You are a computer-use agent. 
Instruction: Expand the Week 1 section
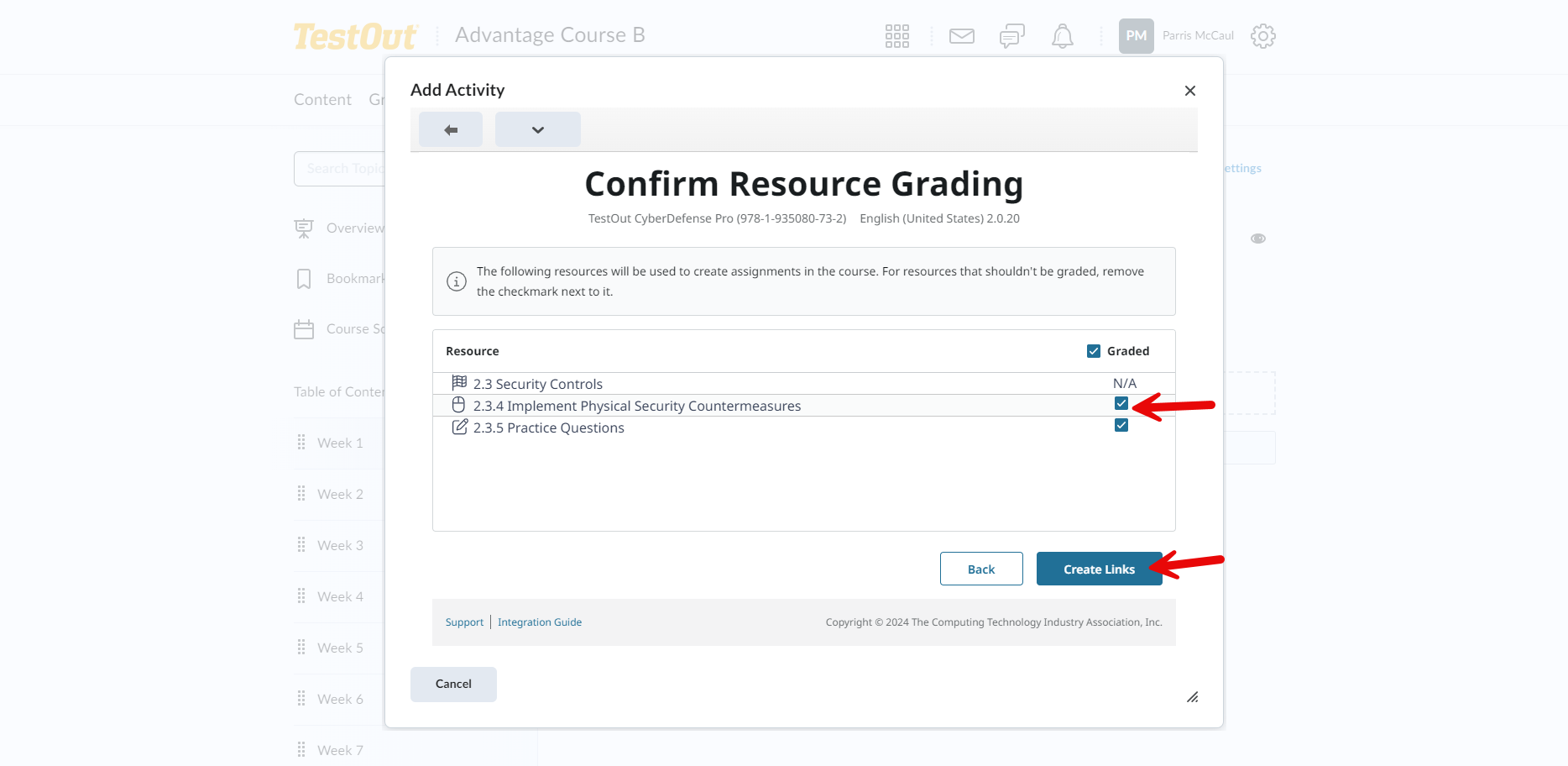point(339,443)
